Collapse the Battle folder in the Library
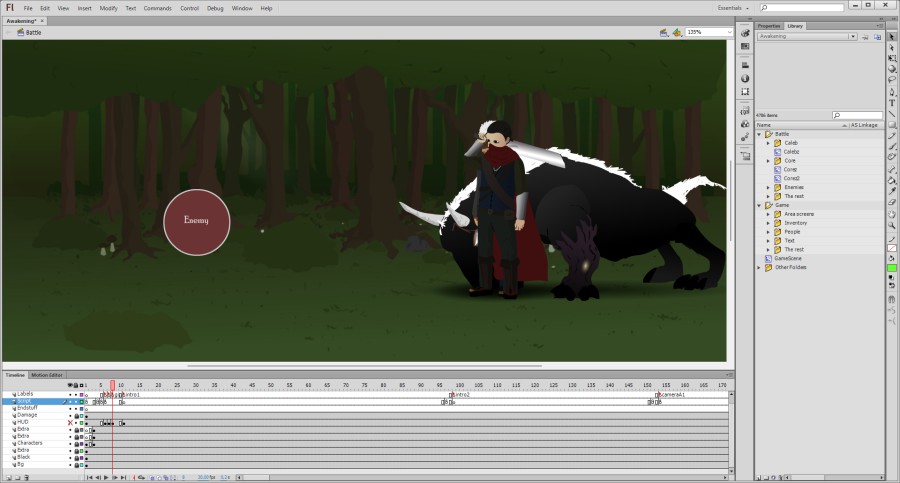This screenshot has width=900, height=483. (x=760, y=134)
